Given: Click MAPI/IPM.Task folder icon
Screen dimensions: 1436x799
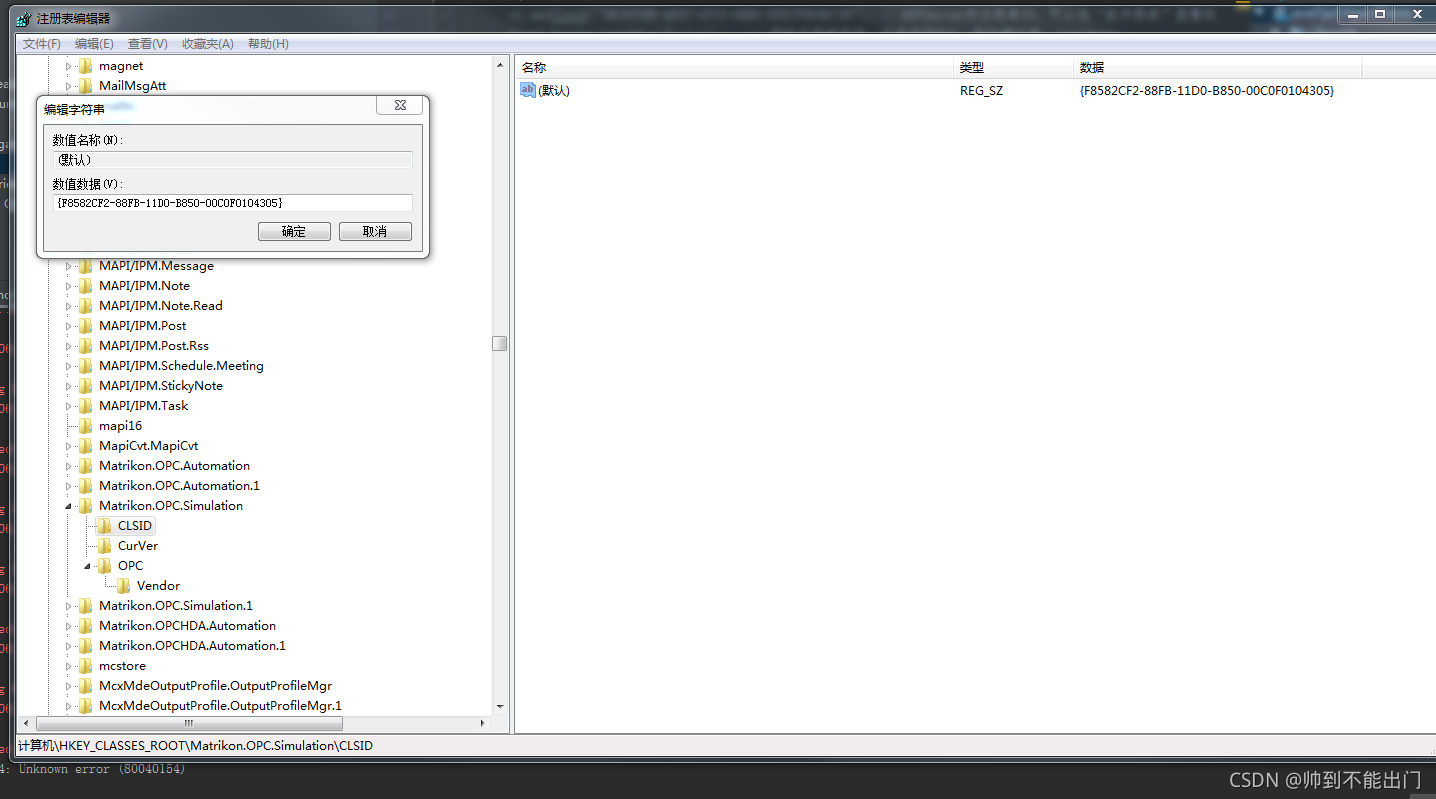Looking at the screenshot, I should (x=86, y=406).
